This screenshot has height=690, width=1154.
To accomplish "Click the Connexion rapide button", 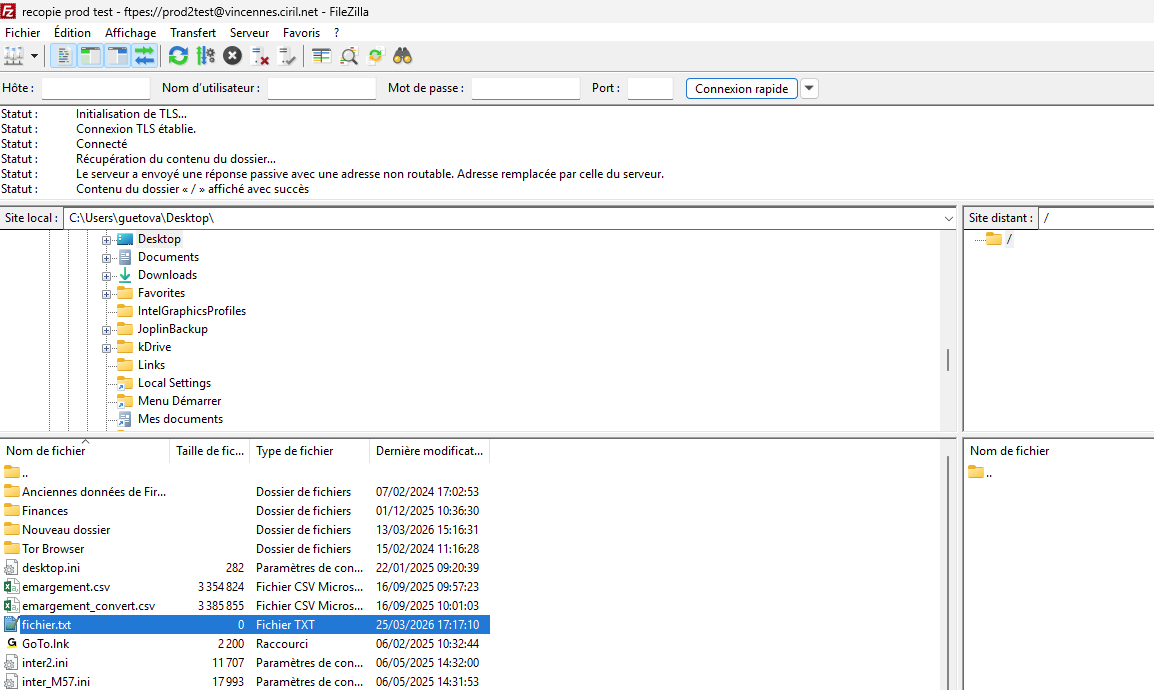I will 741,89.
